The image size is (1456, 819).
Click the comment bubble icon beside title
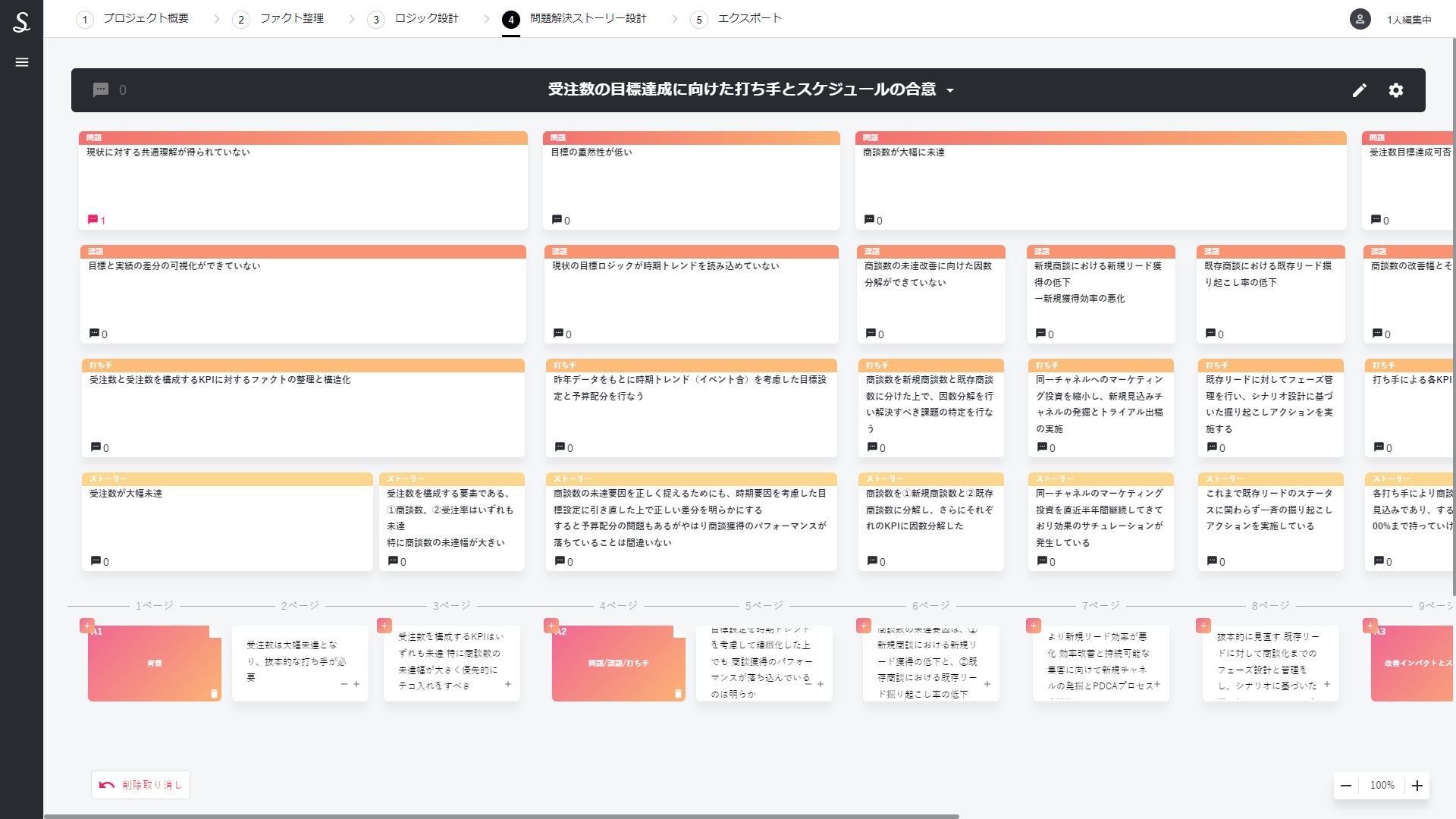tap(101, 90)
